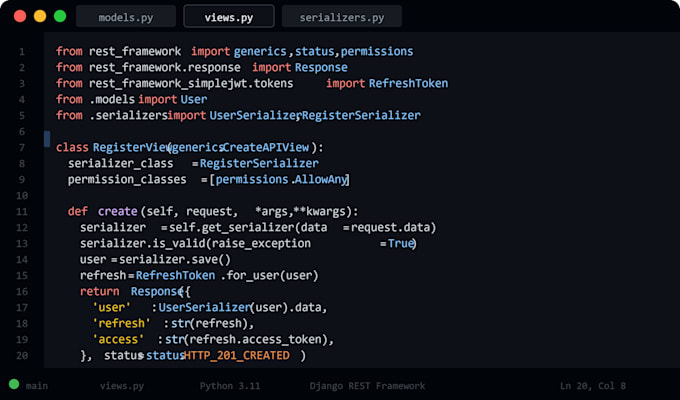Click line number 11 in the gutter
680x400 pixels.
pyautogui.click(x=22, y=212)
